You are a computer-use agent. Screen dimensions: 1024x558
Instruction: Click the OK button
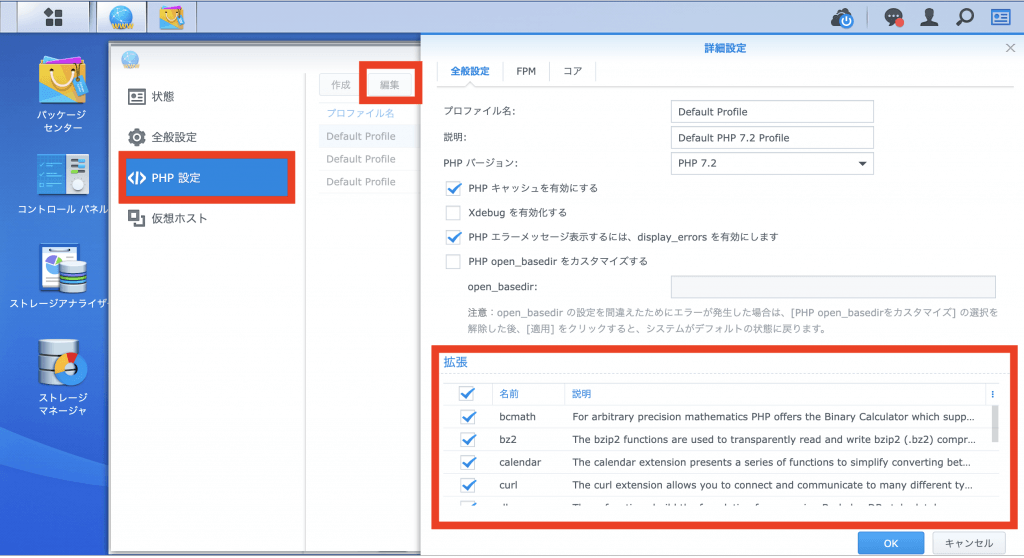[891, 543]
